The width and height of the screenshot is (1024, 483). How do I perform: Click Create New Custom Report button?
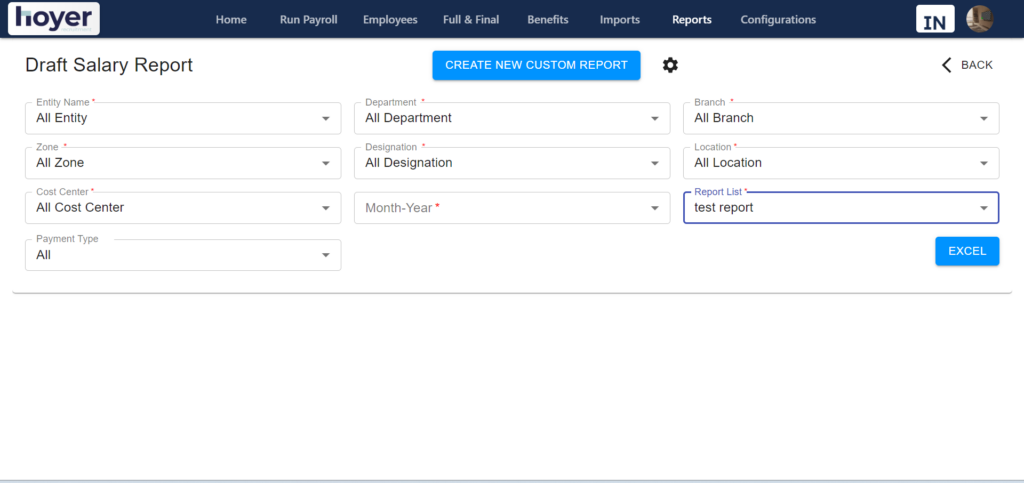(536, 65)
